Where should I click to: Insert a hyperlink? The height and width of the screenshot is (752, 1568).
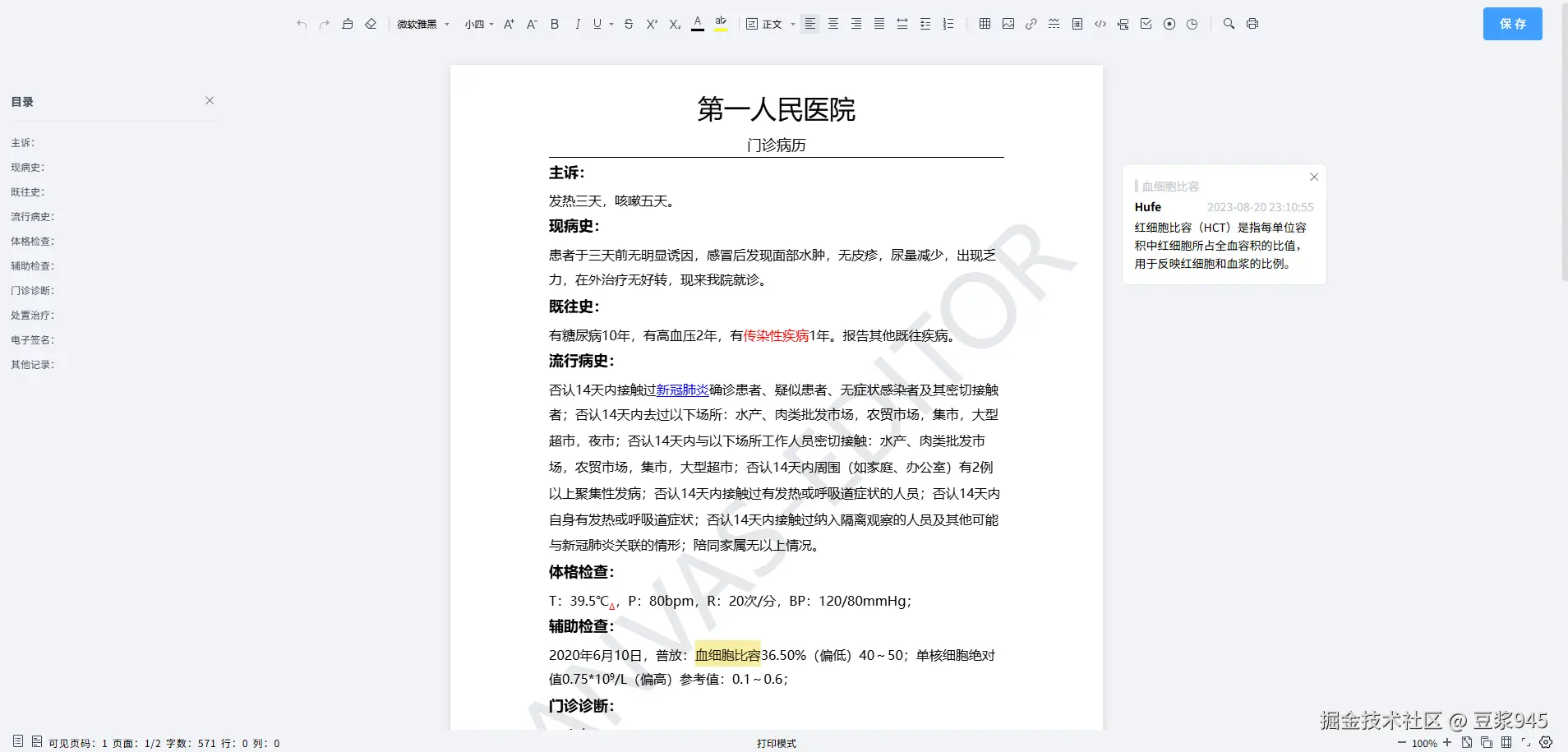pos(1031,25)
